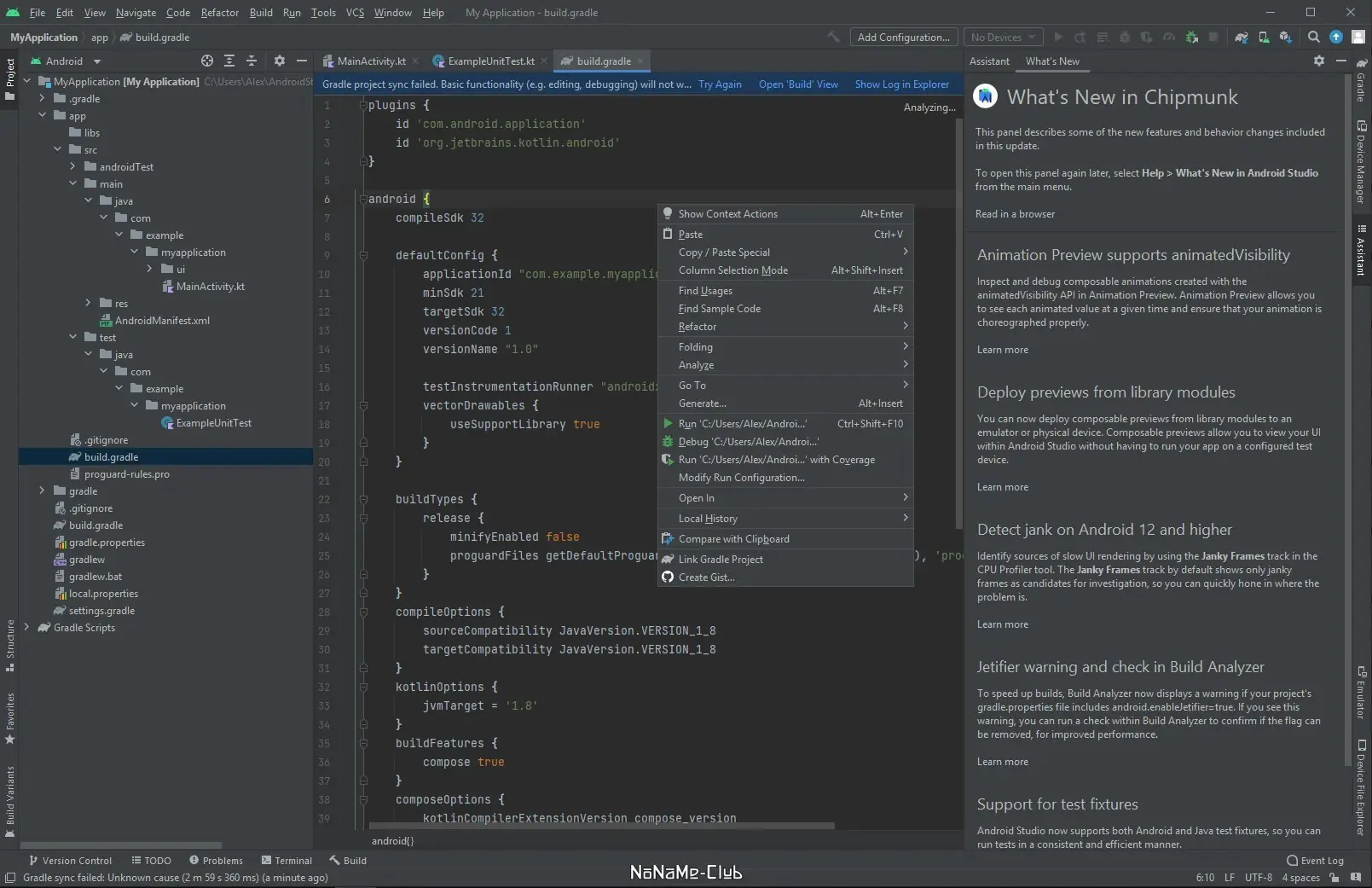Viewport: 1372px width, 888px height.
Task: Click the Sync Project with Gradle Files icon
Action: pos(1242,38)
